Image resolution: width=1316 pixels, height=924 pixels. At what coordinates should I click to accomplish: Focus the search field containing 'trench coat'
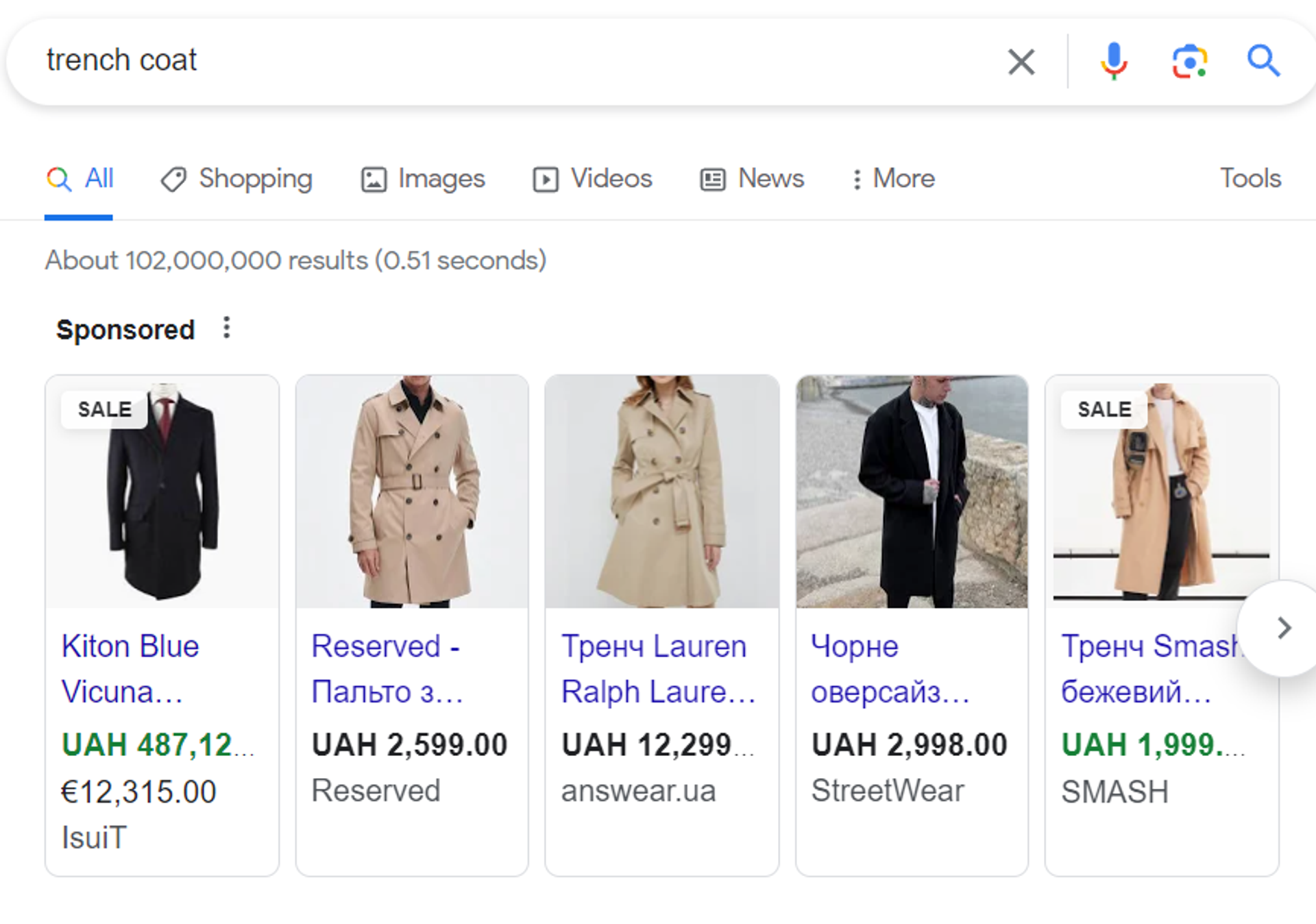507,61
